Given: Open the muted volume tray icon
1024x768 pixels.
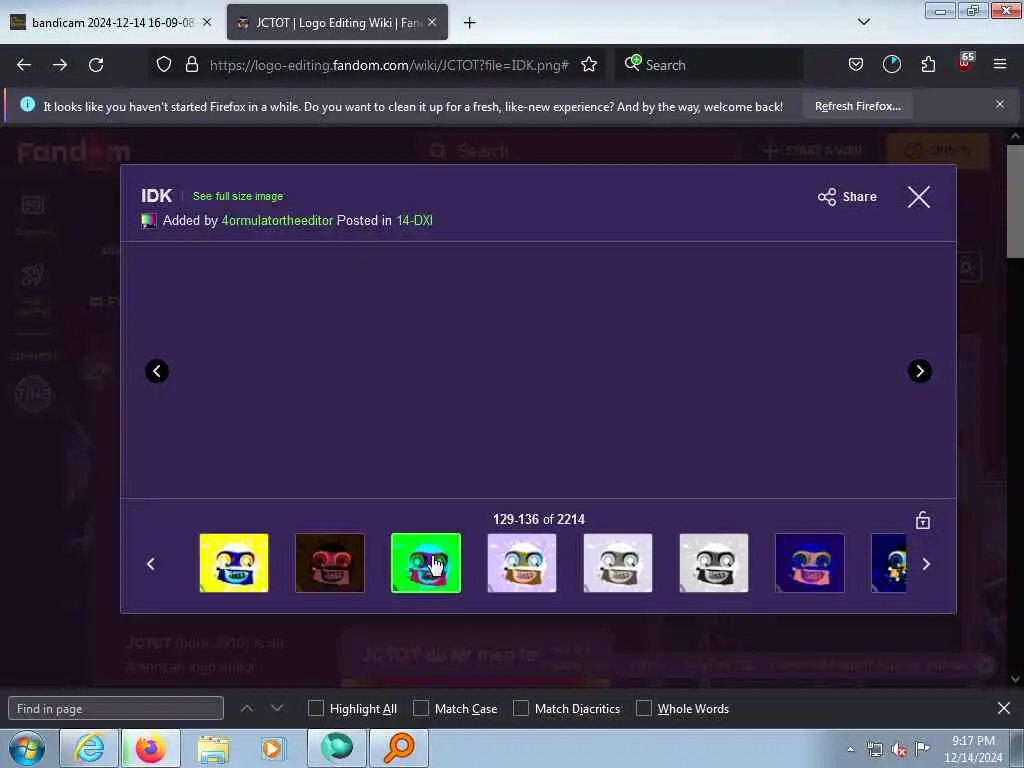Looking at the screenshot, I should click(x=899, y=750).
